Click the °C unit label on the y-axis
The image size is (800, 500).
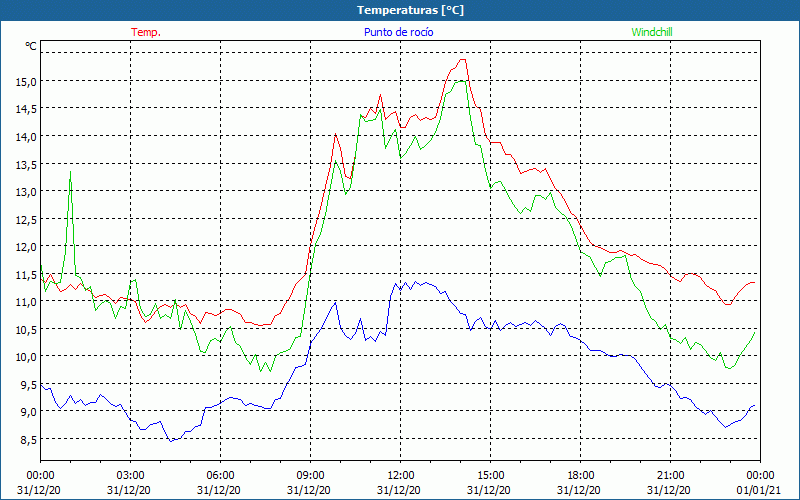(x=31, y=46)
